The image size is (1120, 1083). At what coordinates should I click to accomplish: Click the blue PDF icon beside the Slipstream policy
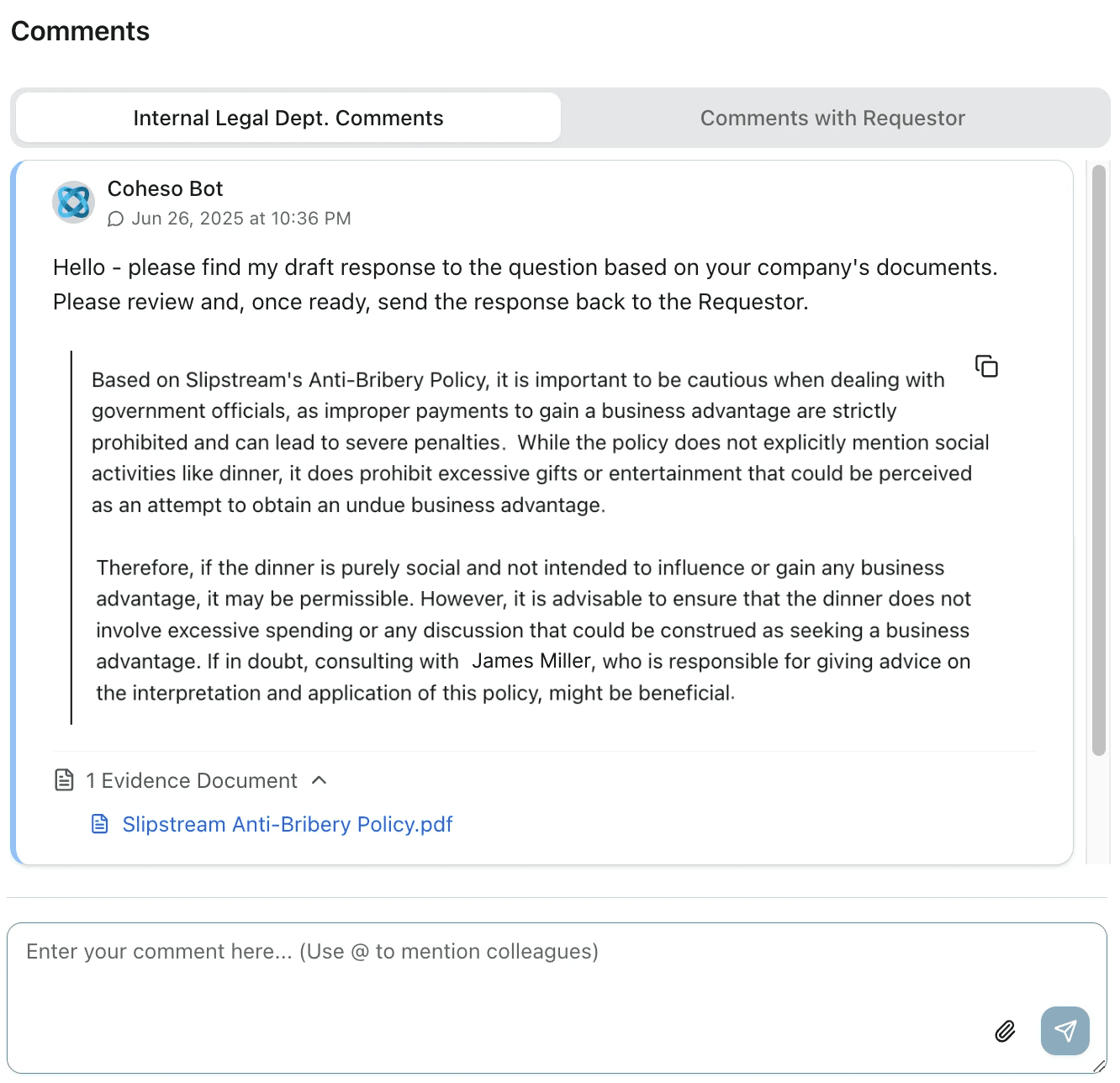click(99, 824)
